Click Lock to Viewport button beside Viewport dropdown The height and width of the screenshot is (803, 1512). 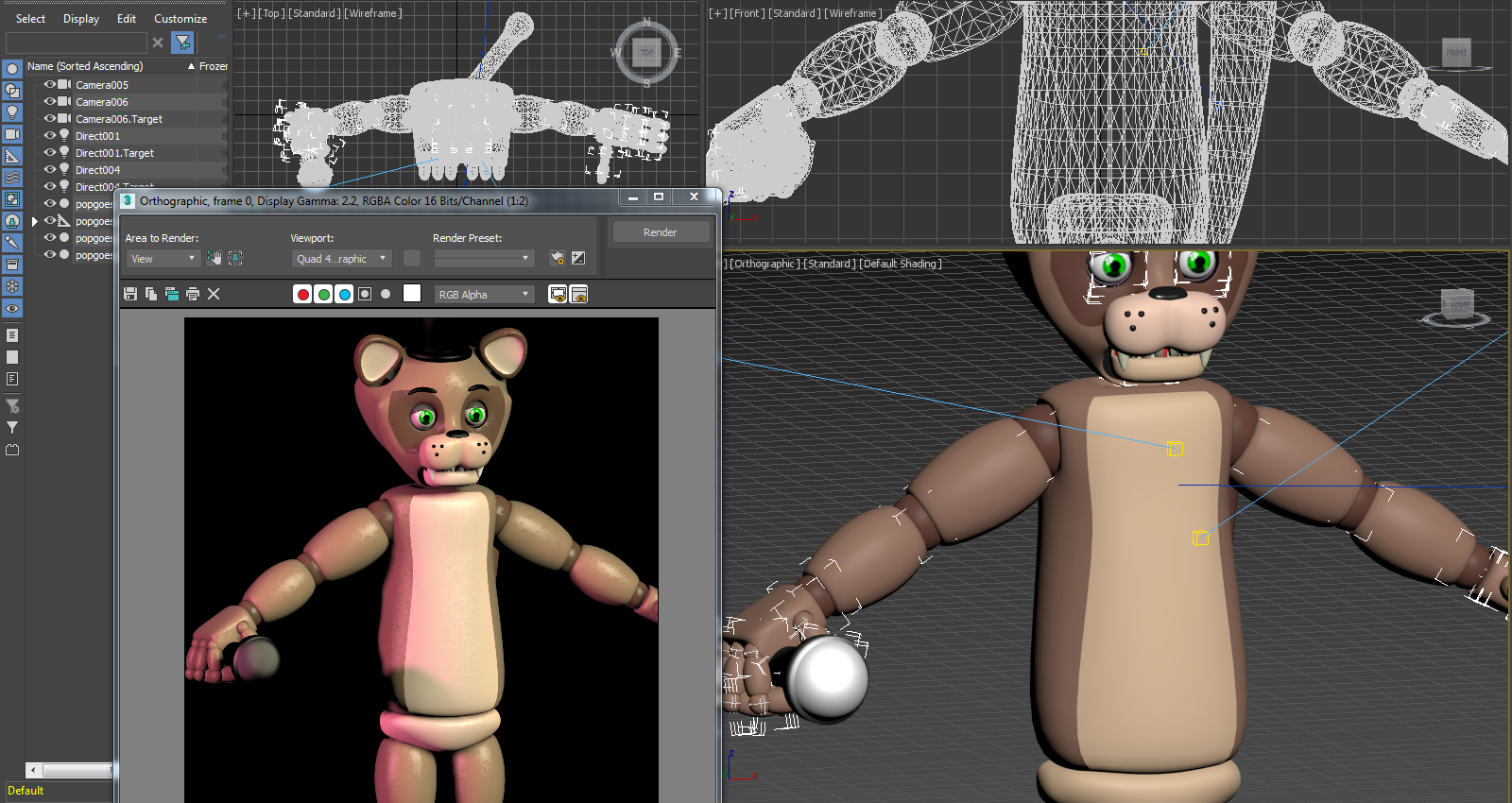click(x=412, y=258)
